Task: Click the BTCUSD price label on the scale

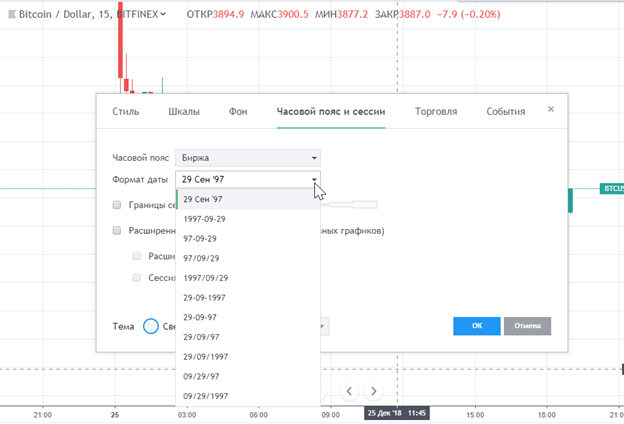Action: coord(612,188)
